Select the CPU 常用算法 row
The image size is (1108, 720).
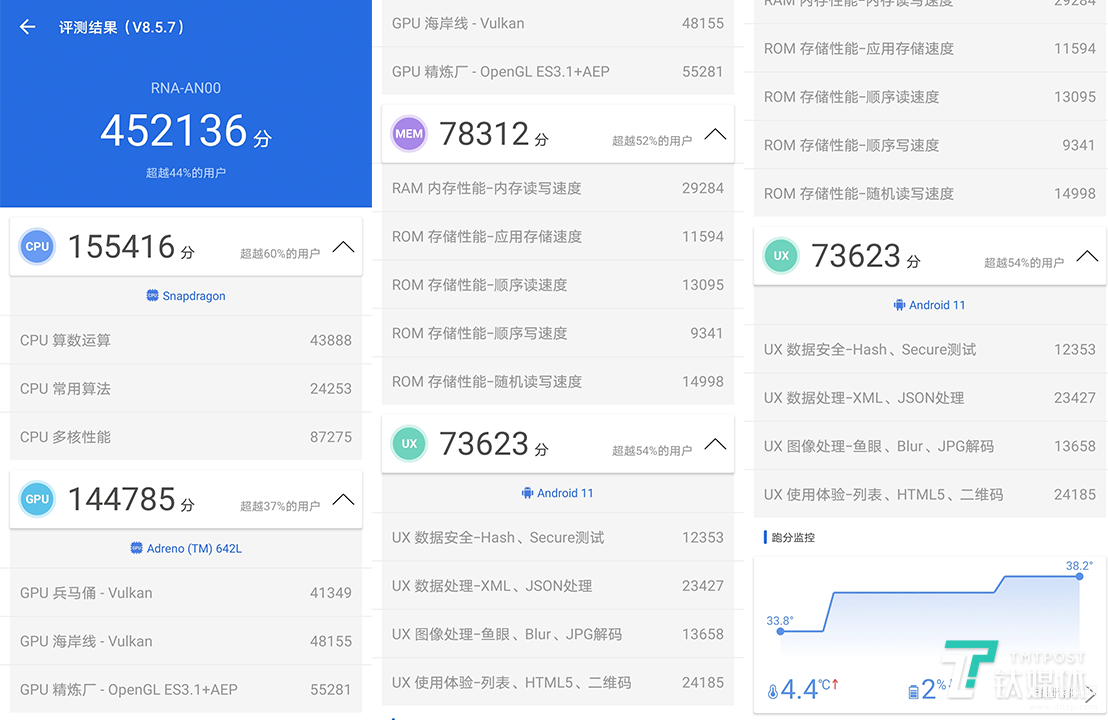point(186,389)
